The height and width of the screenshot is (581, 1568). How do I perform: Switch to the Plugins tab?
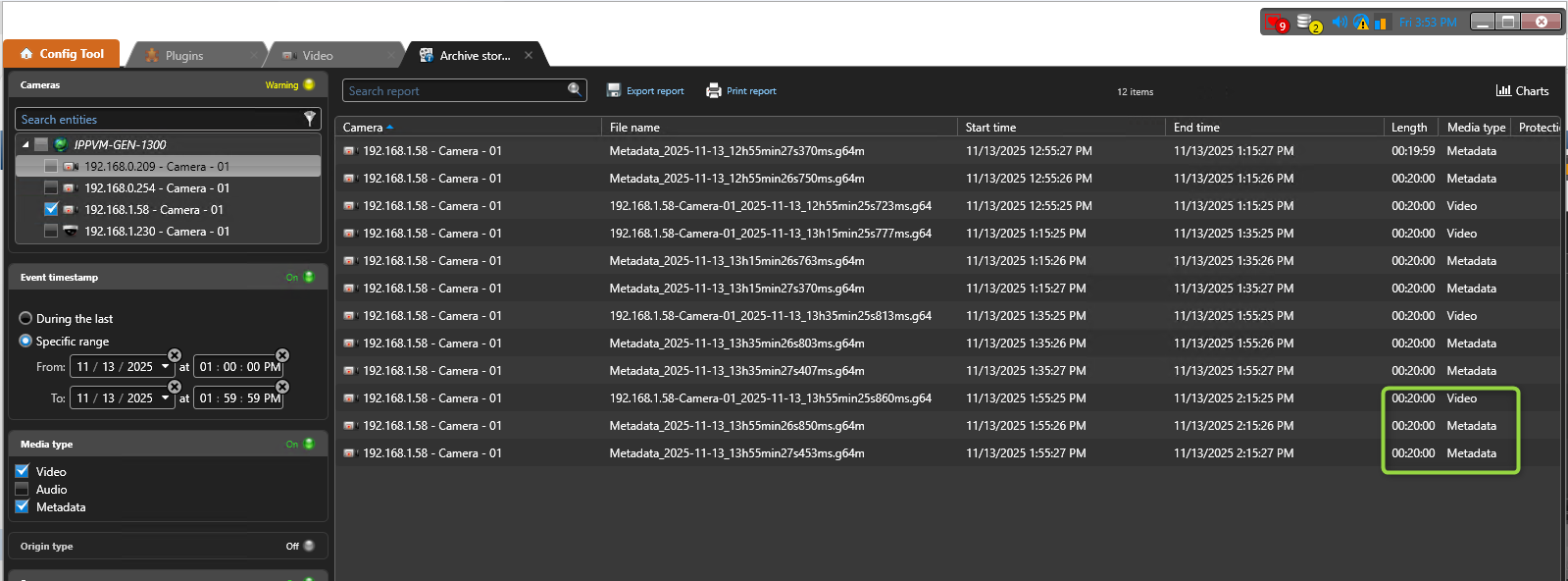pos(183,56)
